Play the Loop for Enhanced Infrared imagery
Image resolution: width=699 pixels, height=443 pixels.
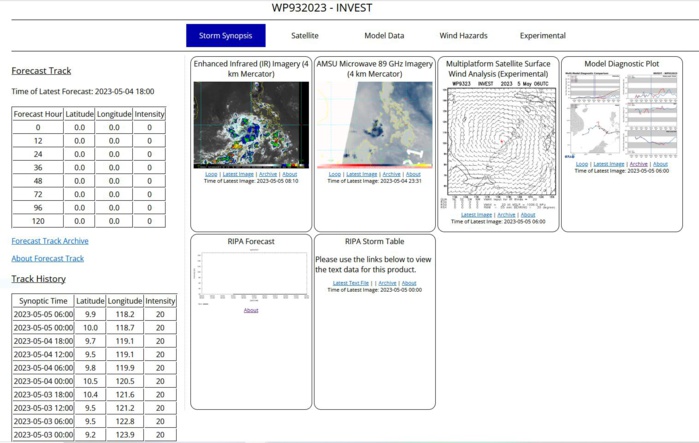211,174
